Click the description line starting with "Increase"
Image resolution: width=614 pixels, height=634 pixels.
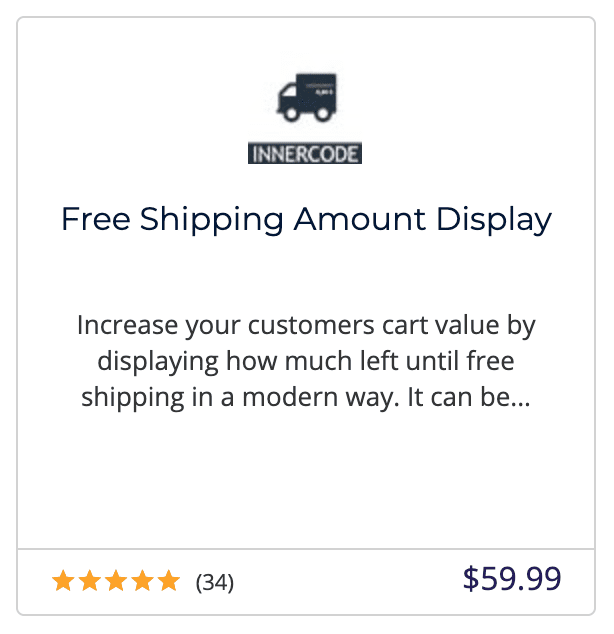click(x=306, y=326)
